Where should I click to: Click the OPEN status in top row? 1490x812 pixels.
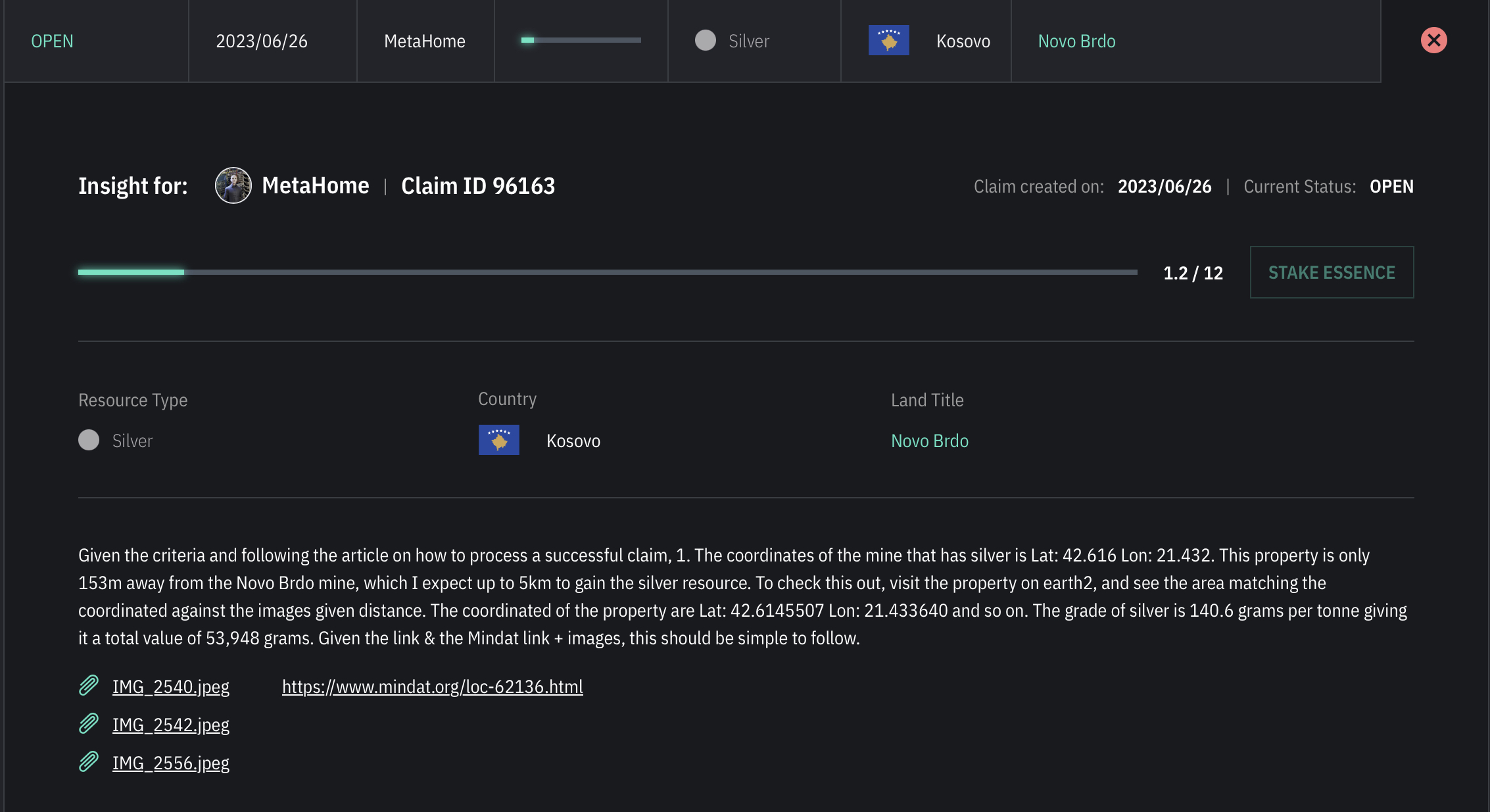(x=52, y=41)
